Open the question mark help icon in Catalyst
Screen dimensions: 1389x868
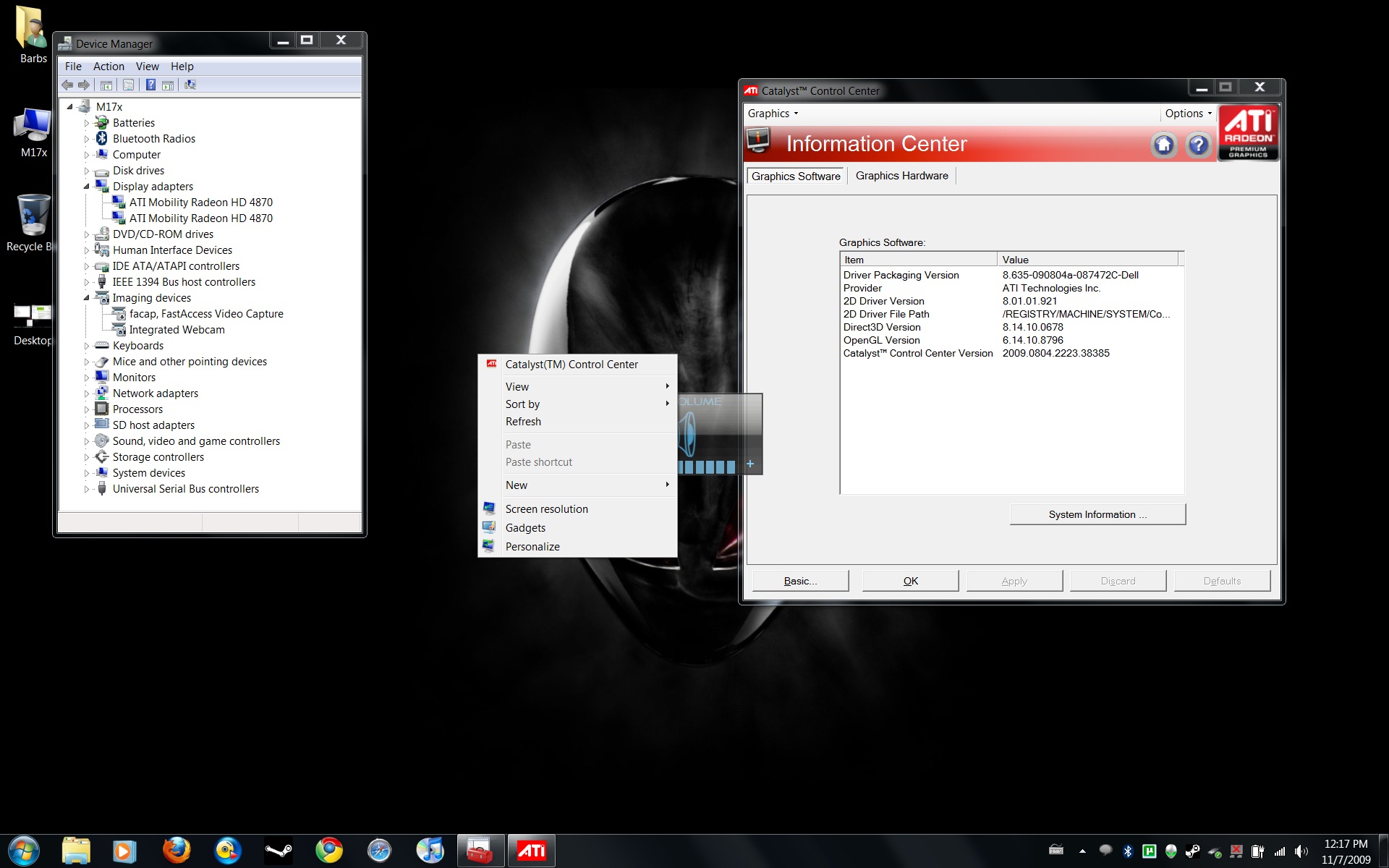point(1198,145)
